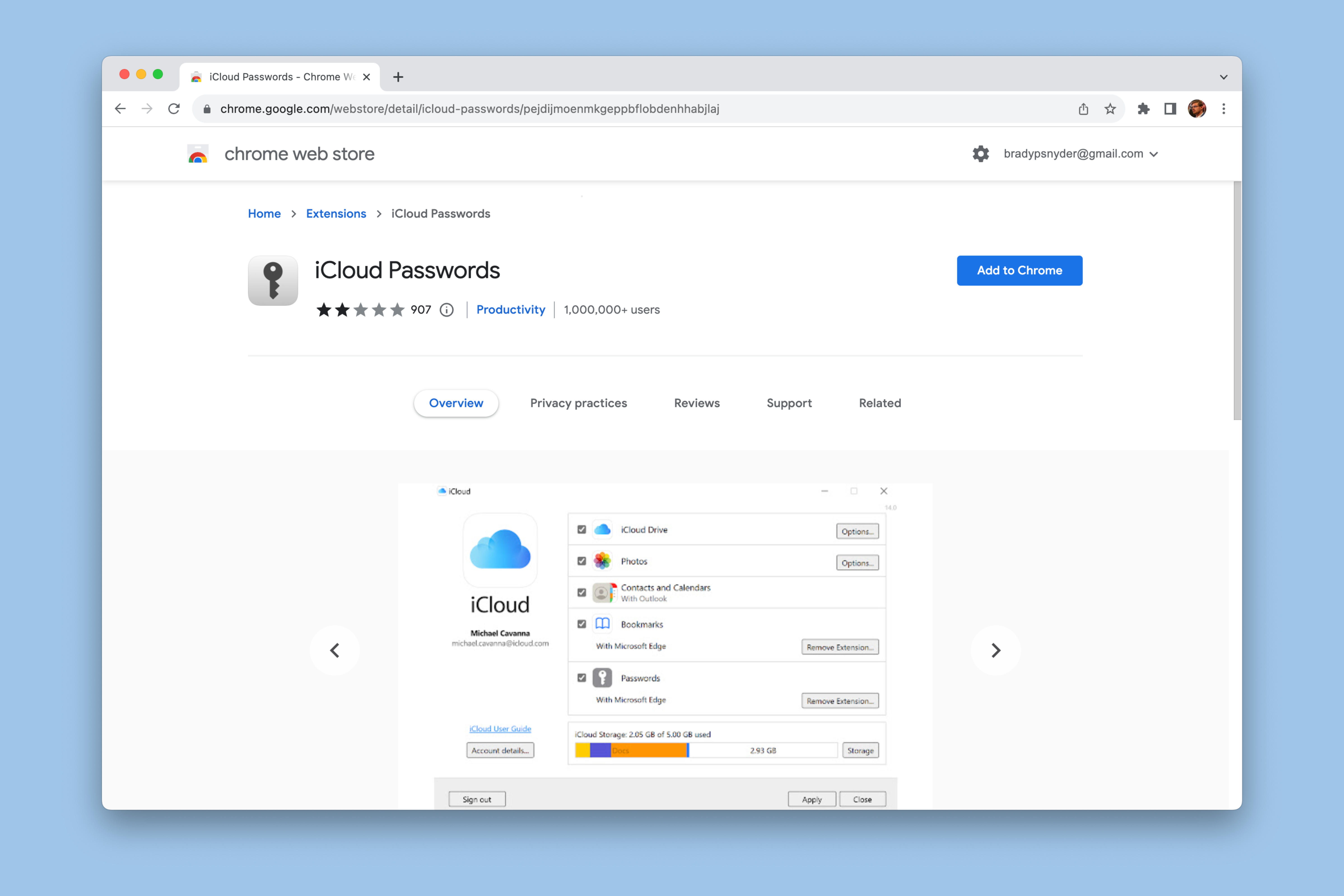Open the Reviews tab
This screenshot has height=896, width=1344.
tap(696, 403)
